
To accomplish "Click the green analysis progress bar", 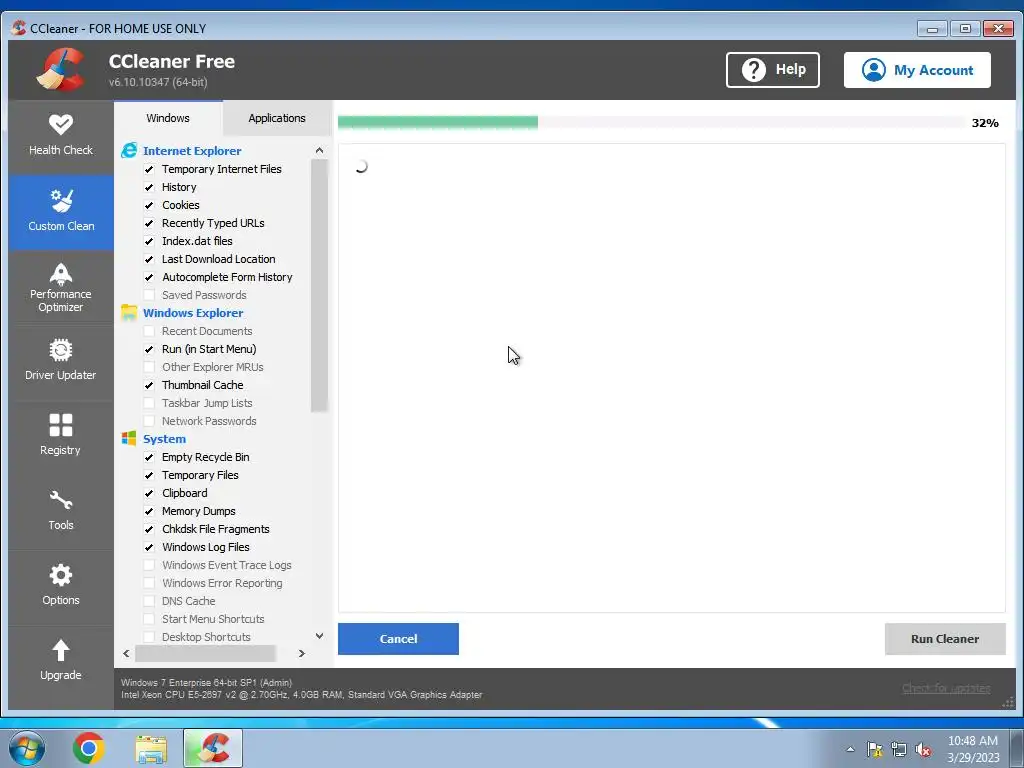I will click(438, 122).
